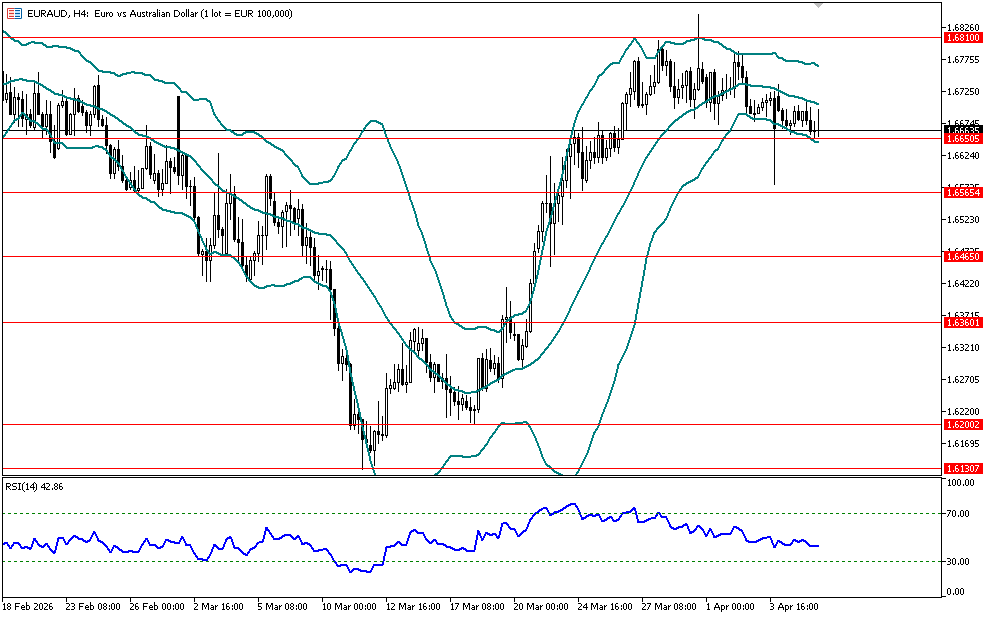Image resolution: width=994 pixels, height=618 pixels.
Task: Click the 1.63601 horizontal level label
Action: pos(962,322)
